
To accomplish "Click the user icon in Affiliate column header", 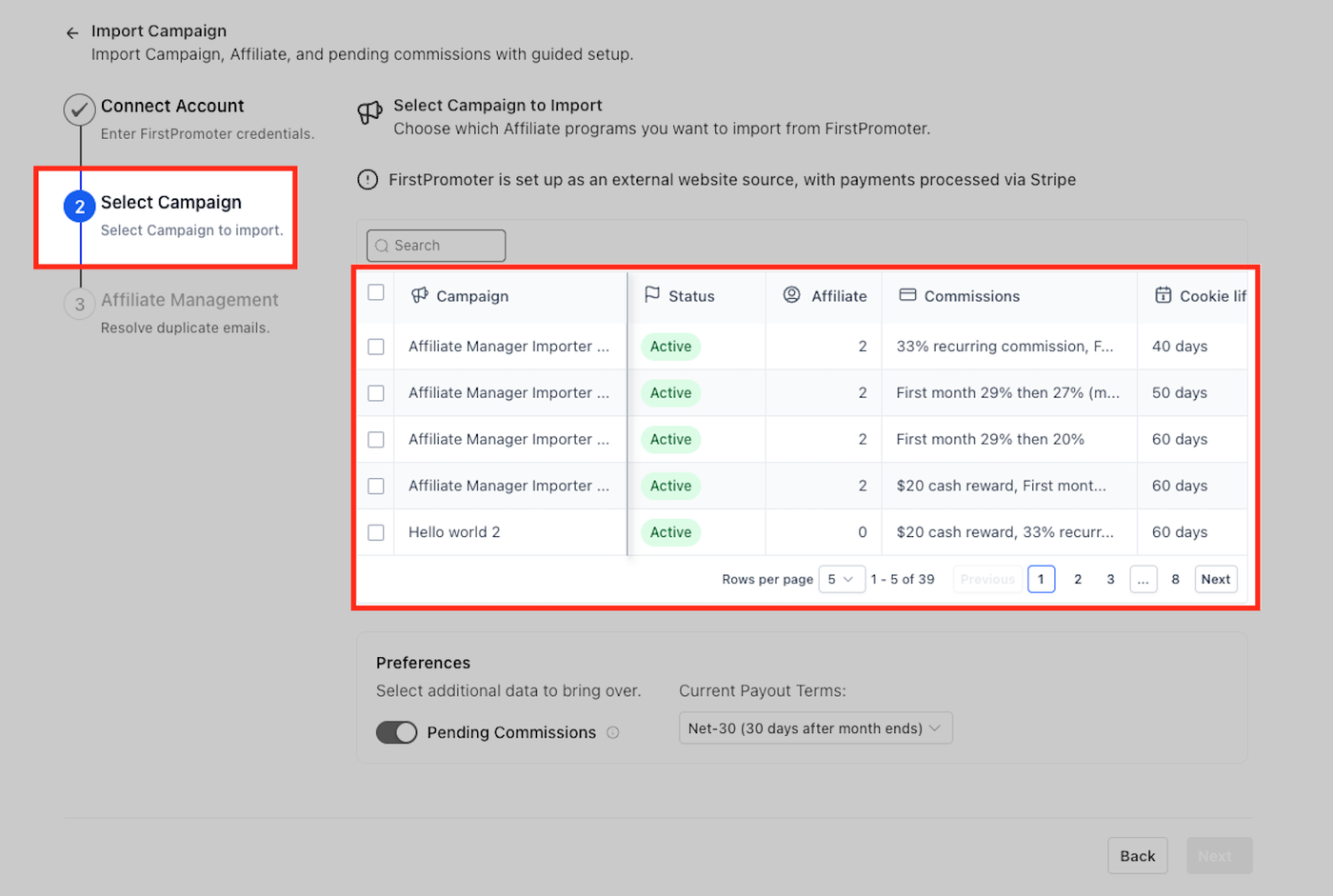I will click(x=791, y=295).
